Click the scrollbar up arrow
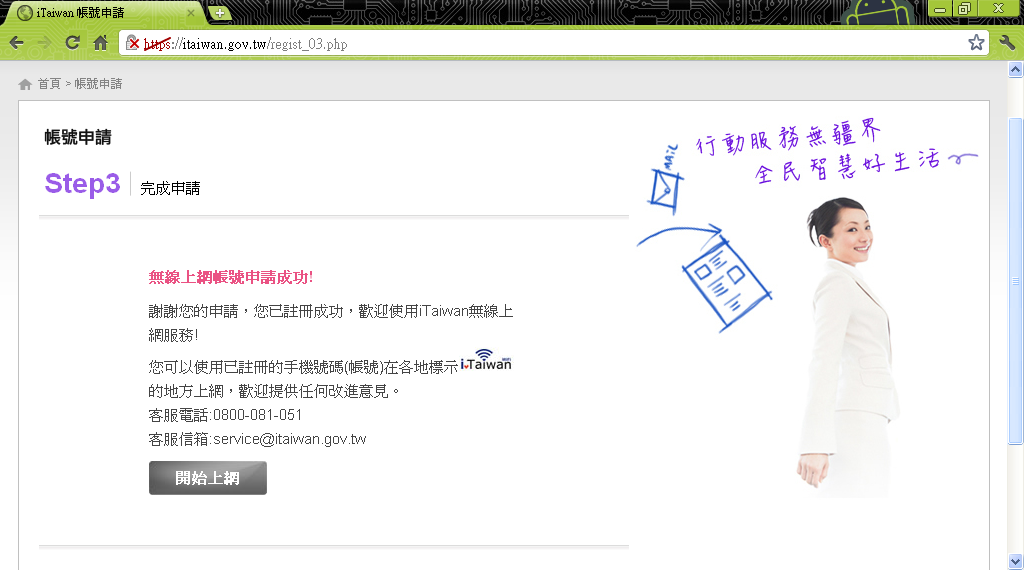Viewport: 1024px width, 570px height. click(x=1015, y=69)
